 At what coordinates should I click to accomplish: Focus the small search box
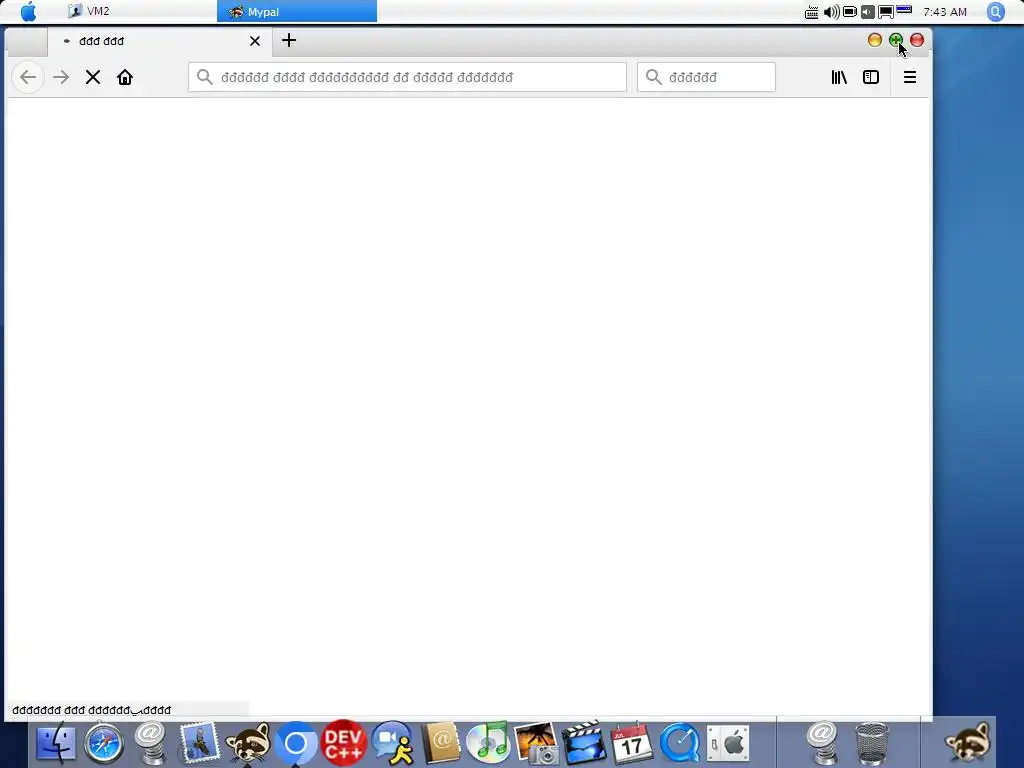click(x=706, y=77)
